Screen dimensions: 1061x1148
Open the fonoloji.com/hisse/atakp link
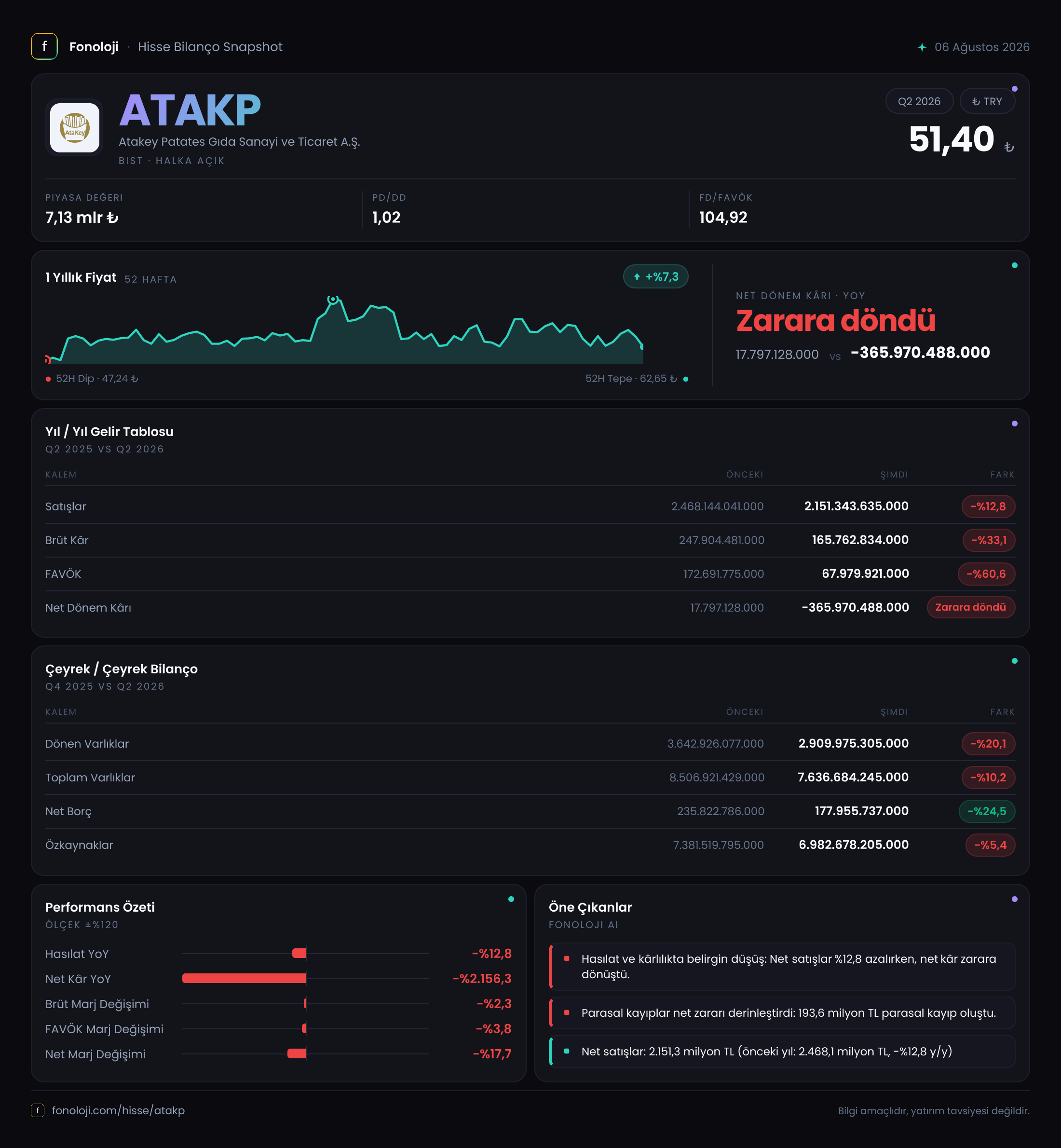(118, 1110)
